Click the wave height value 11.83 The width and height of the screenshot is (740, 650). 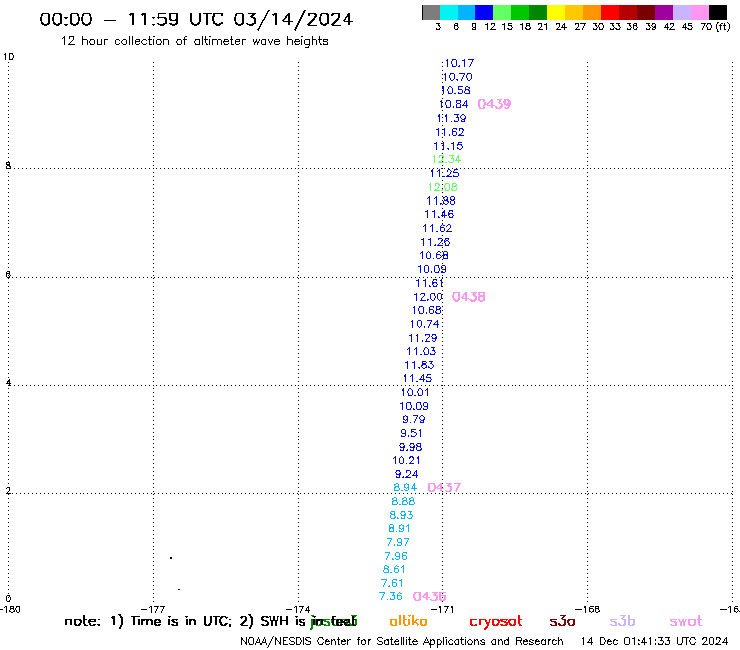click(419, 365)
